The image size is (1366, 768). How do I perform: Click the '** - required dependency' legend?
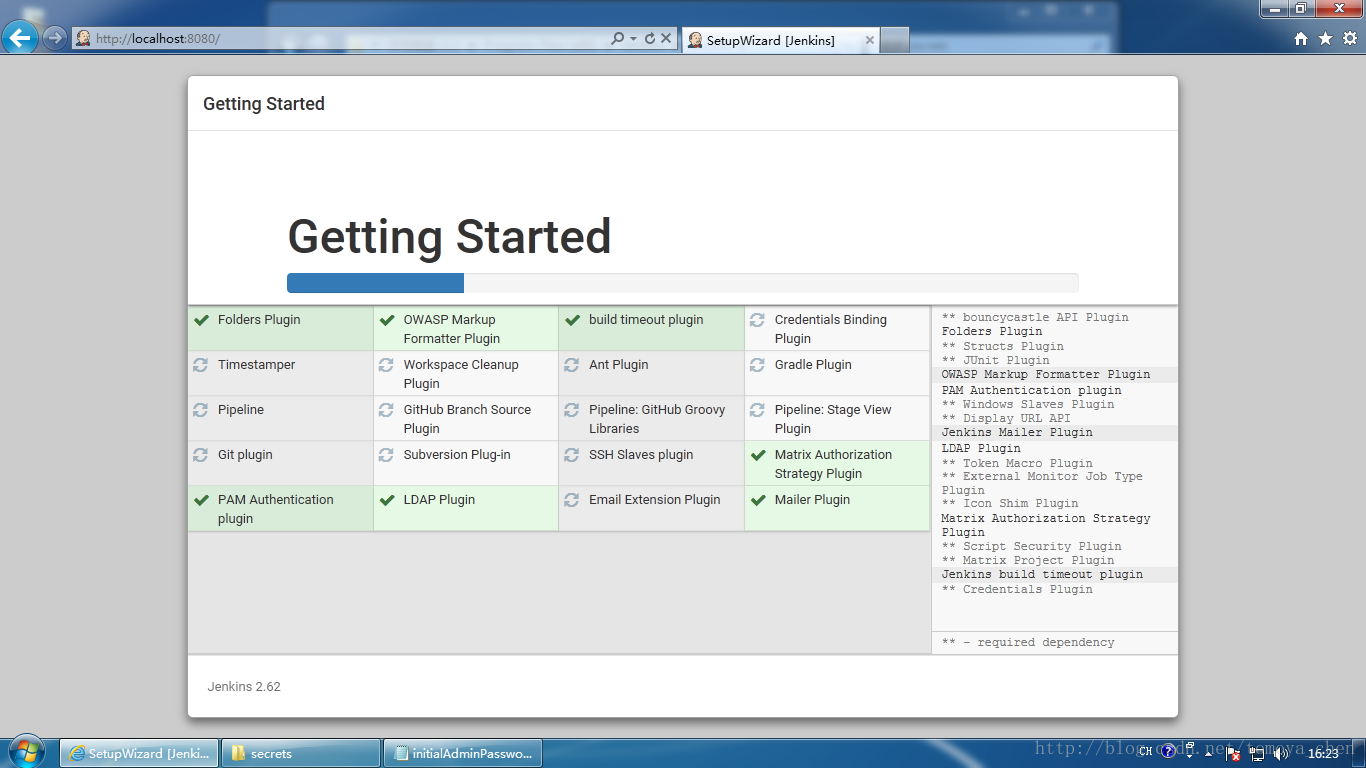pyautogui.click(x=1028, y=643)
